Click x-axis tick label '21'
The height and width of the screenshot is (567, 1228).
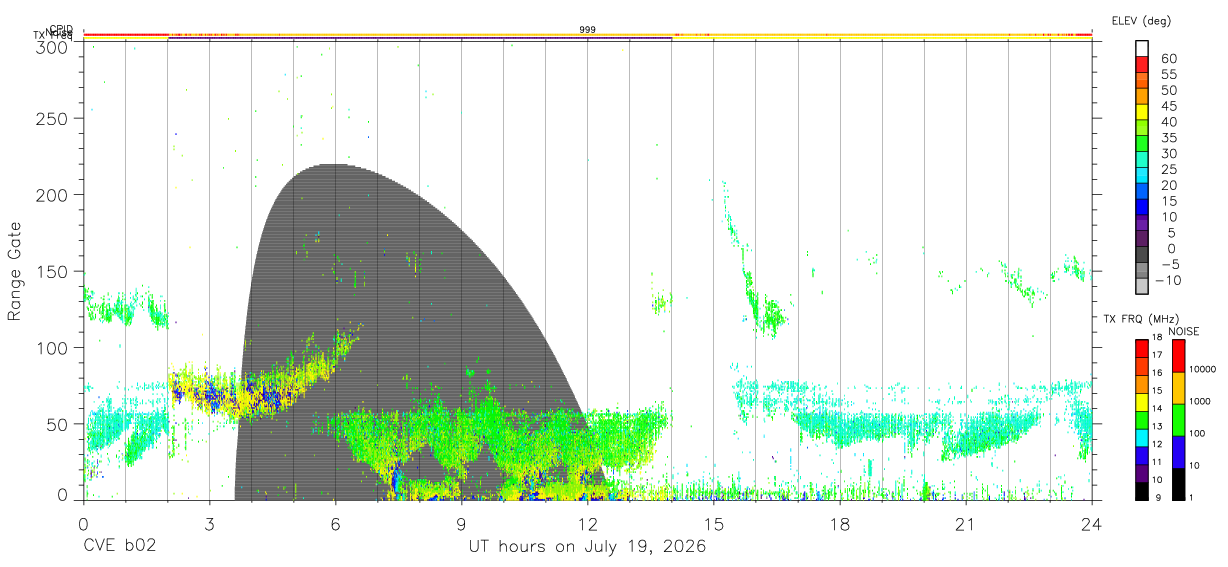point(965,525)
